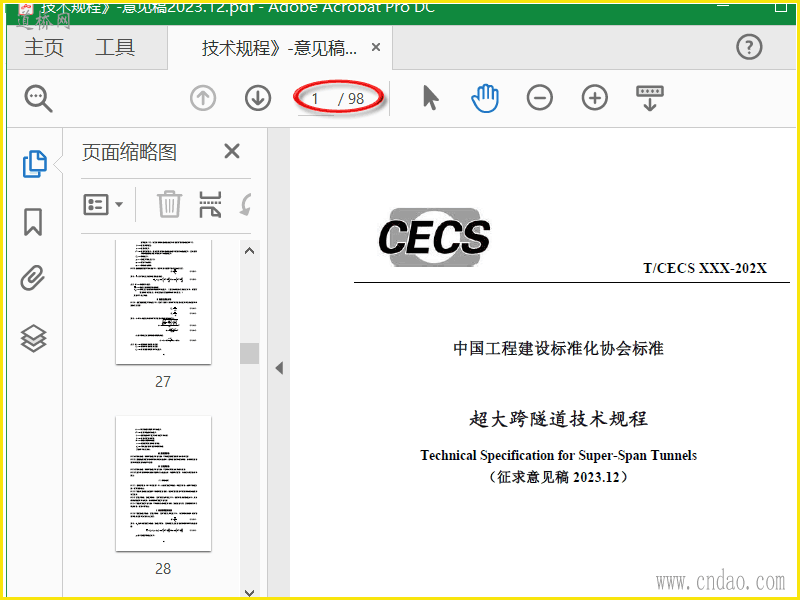
Task: Select the page 27 thumbnail
Action: [163, 302]
